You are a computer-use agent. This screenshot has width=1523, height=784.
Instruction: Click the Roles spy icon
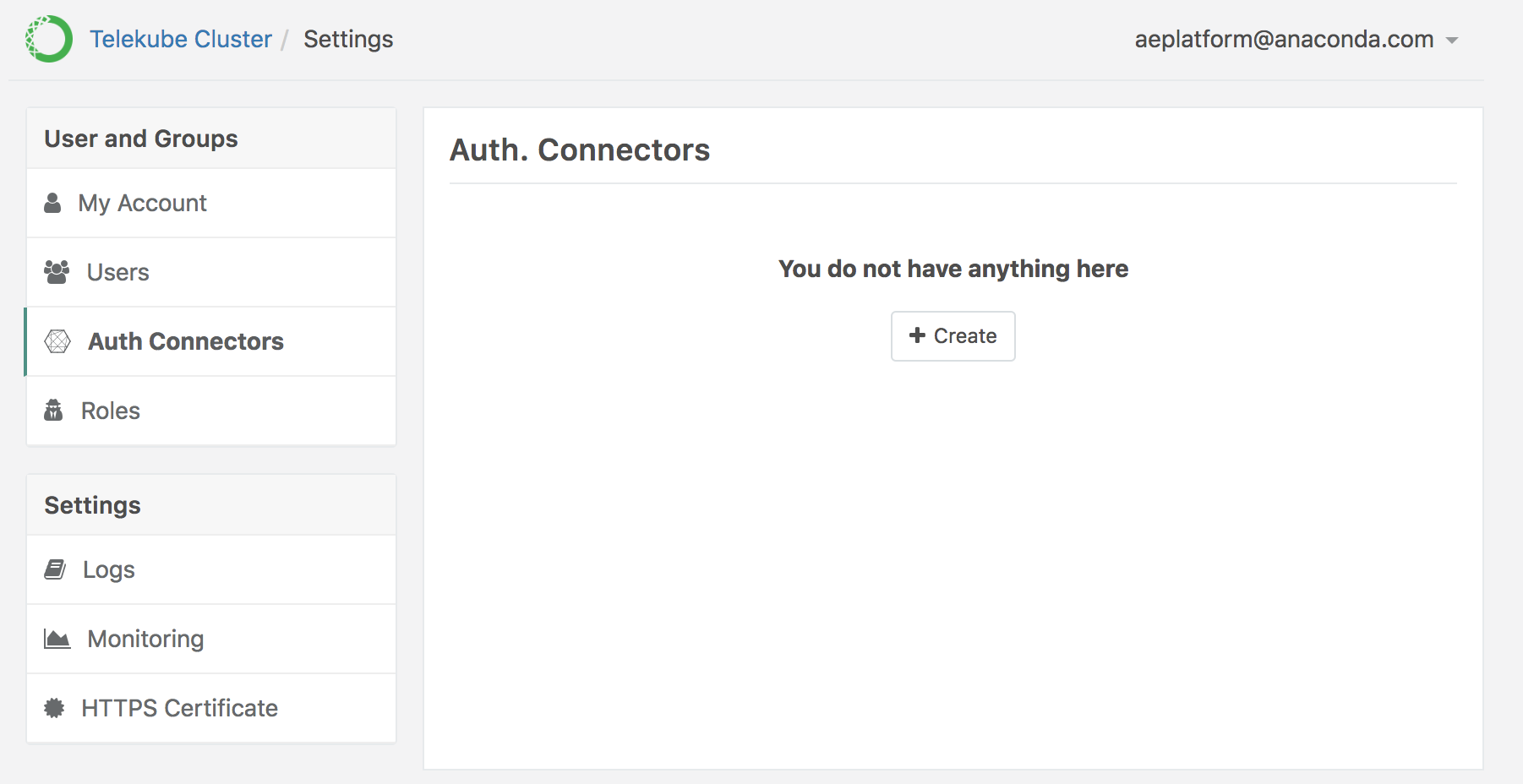point(53,411)
